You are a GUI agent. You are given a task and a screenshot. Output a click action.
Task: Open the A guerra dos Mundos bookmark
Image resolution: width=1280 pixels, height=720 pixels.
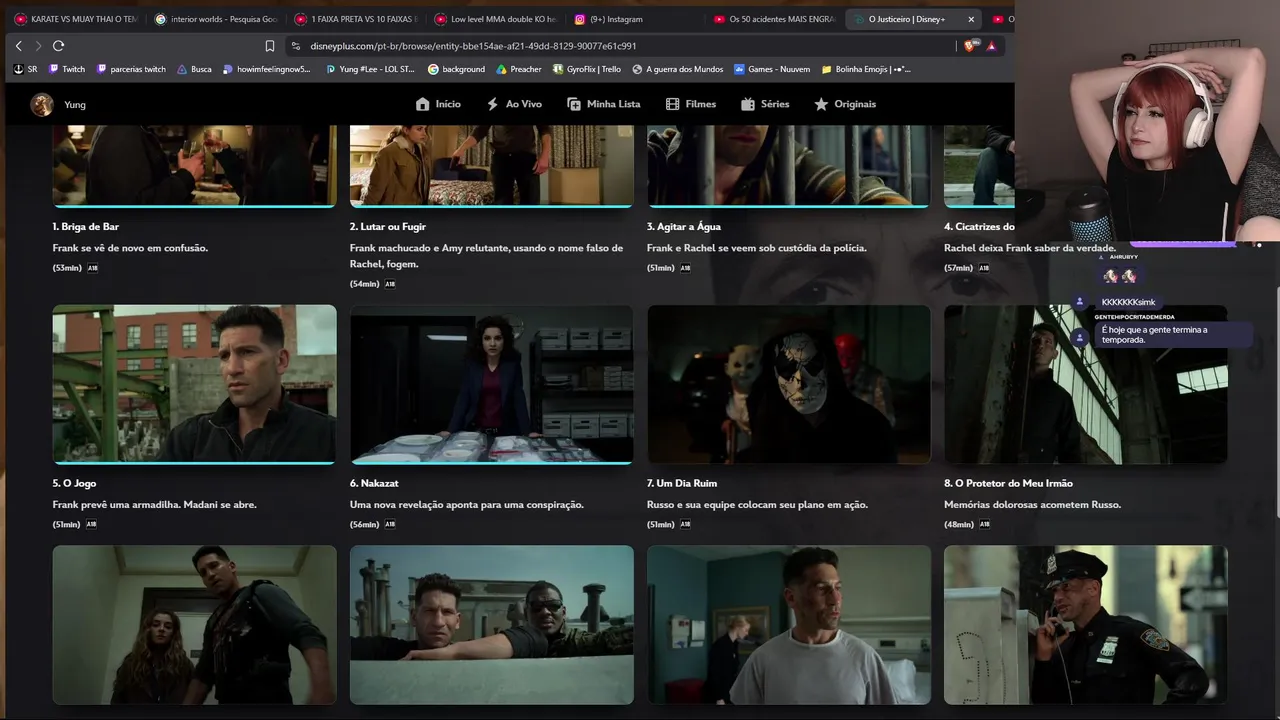[677, 69]
